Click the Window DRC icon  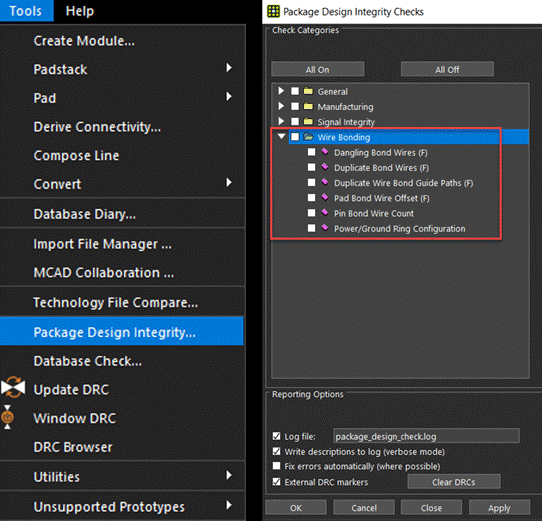point(8,417)
